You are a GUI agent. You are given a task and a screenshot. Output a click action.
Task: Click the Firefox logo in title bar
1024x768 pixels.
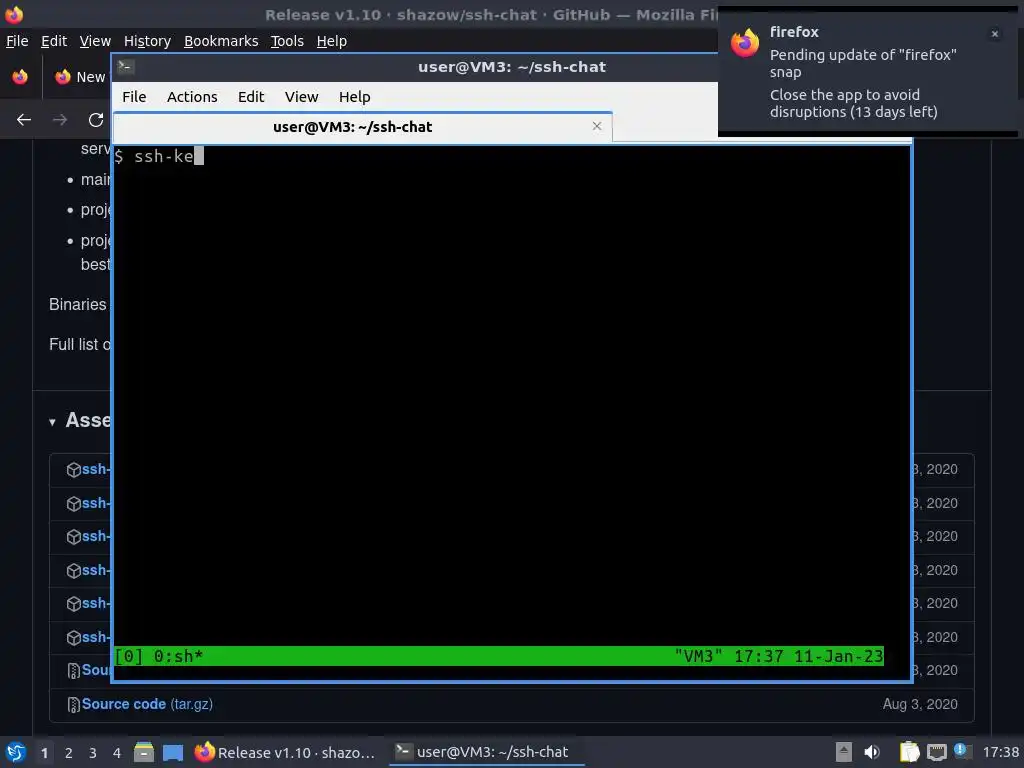[14, 14]
